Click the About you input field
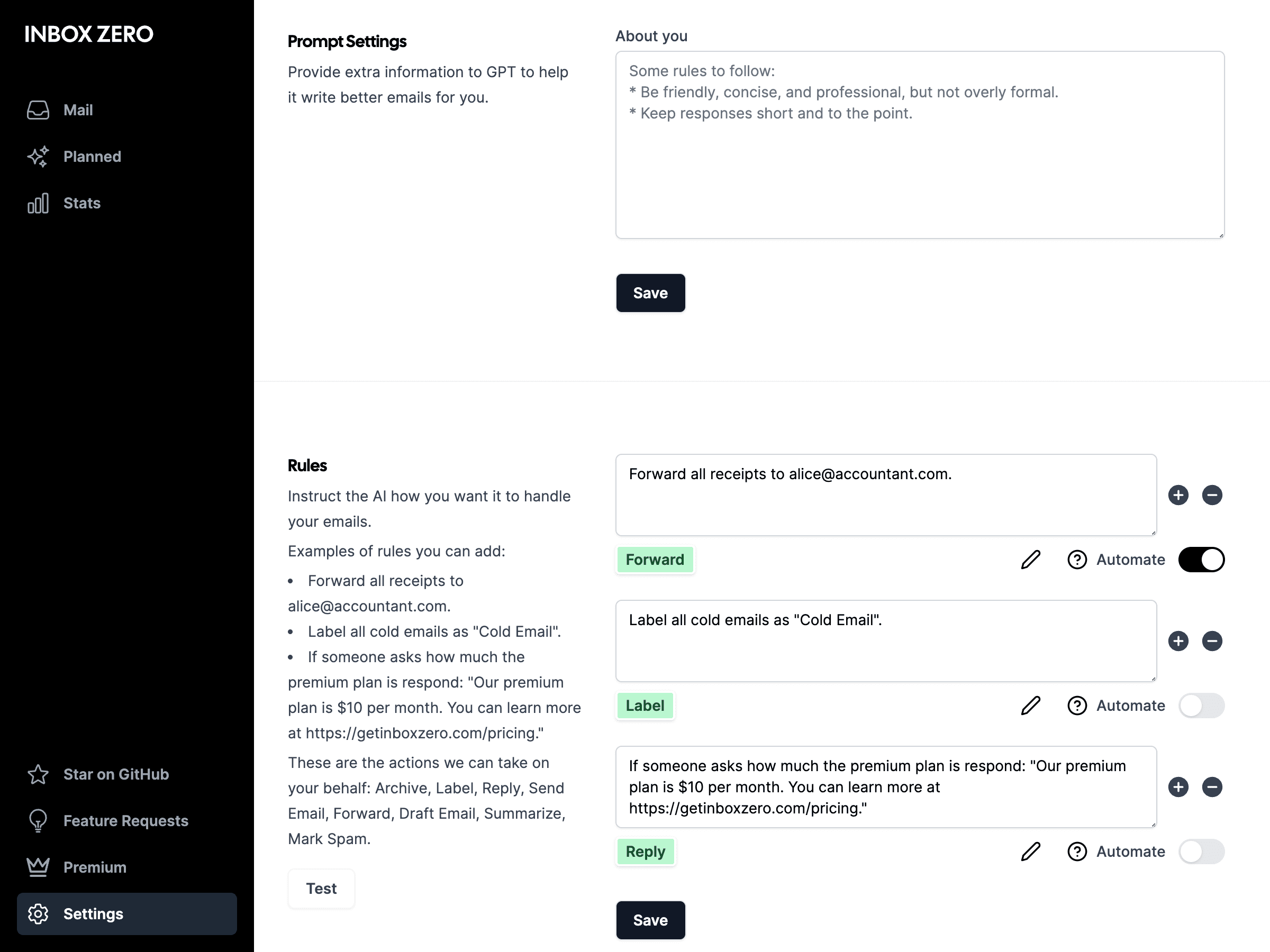 919,144
